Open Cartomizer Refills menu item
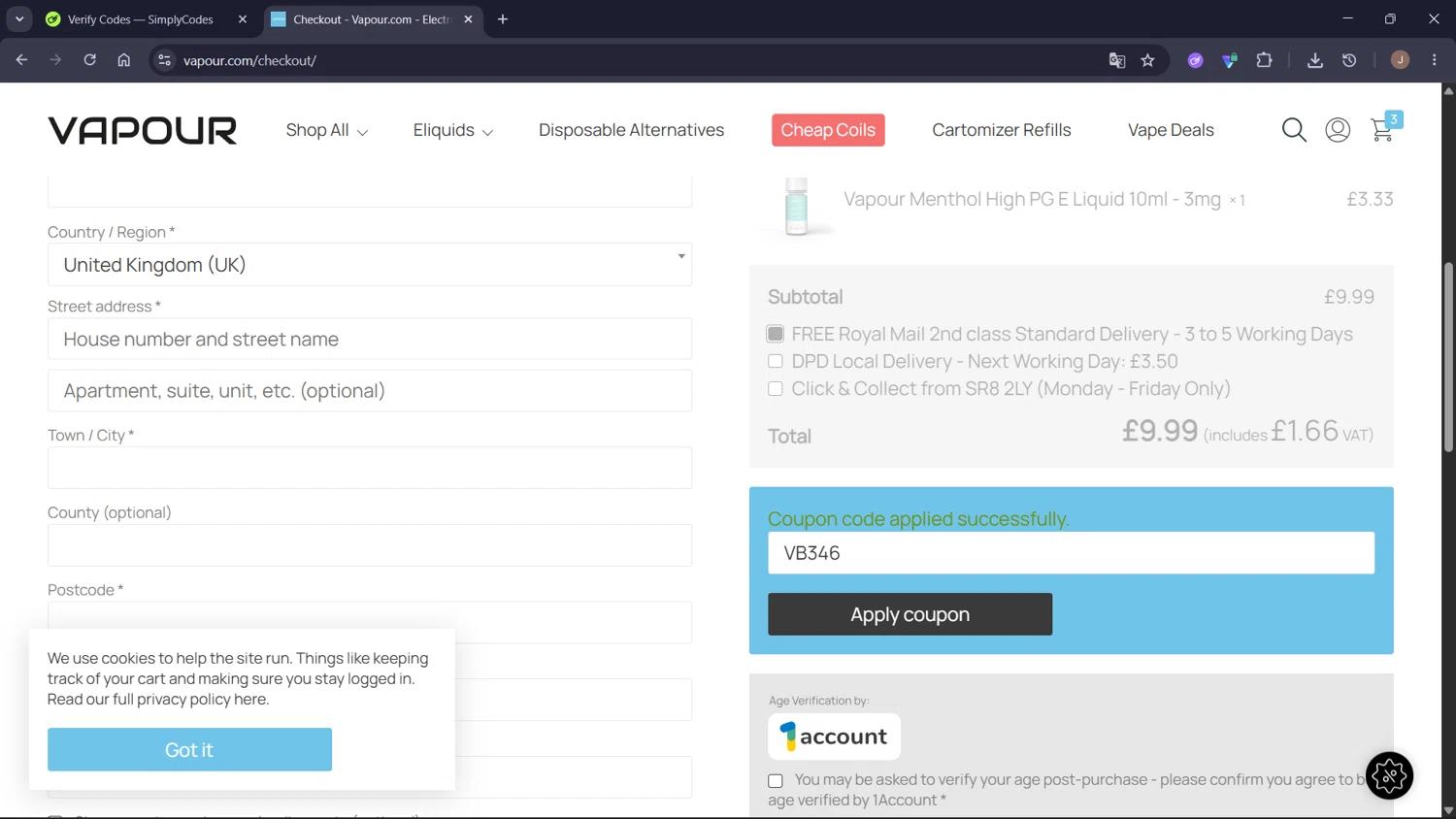The image size is (1456, 819). point(1002,130)
